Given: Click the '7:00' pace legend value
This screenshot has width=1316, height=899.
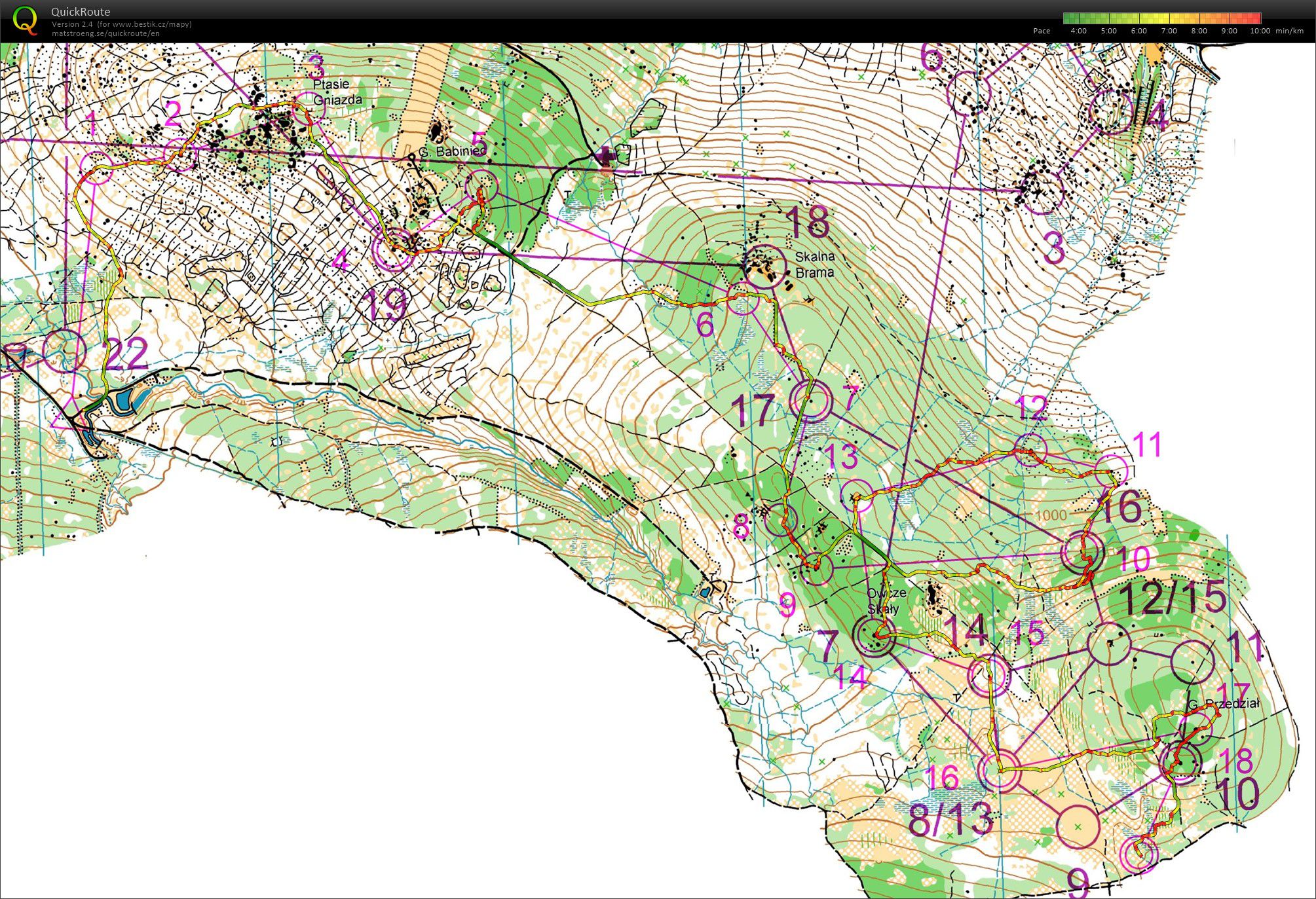Looking at the screenshot, I should (1169, 31).
